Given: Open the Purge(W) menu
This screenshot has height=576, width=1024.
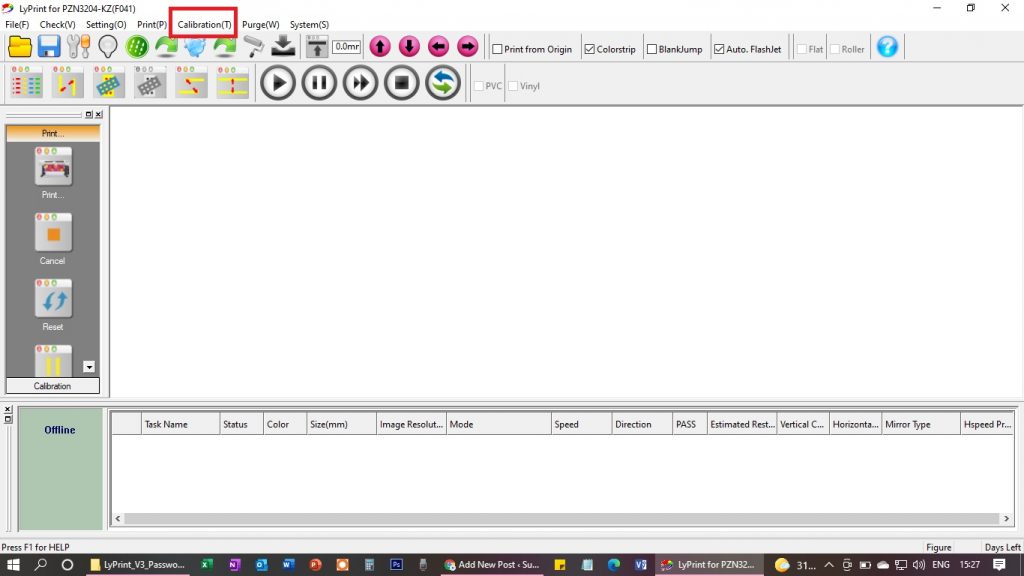Looking at the screenshot, I should click(260, 24).
